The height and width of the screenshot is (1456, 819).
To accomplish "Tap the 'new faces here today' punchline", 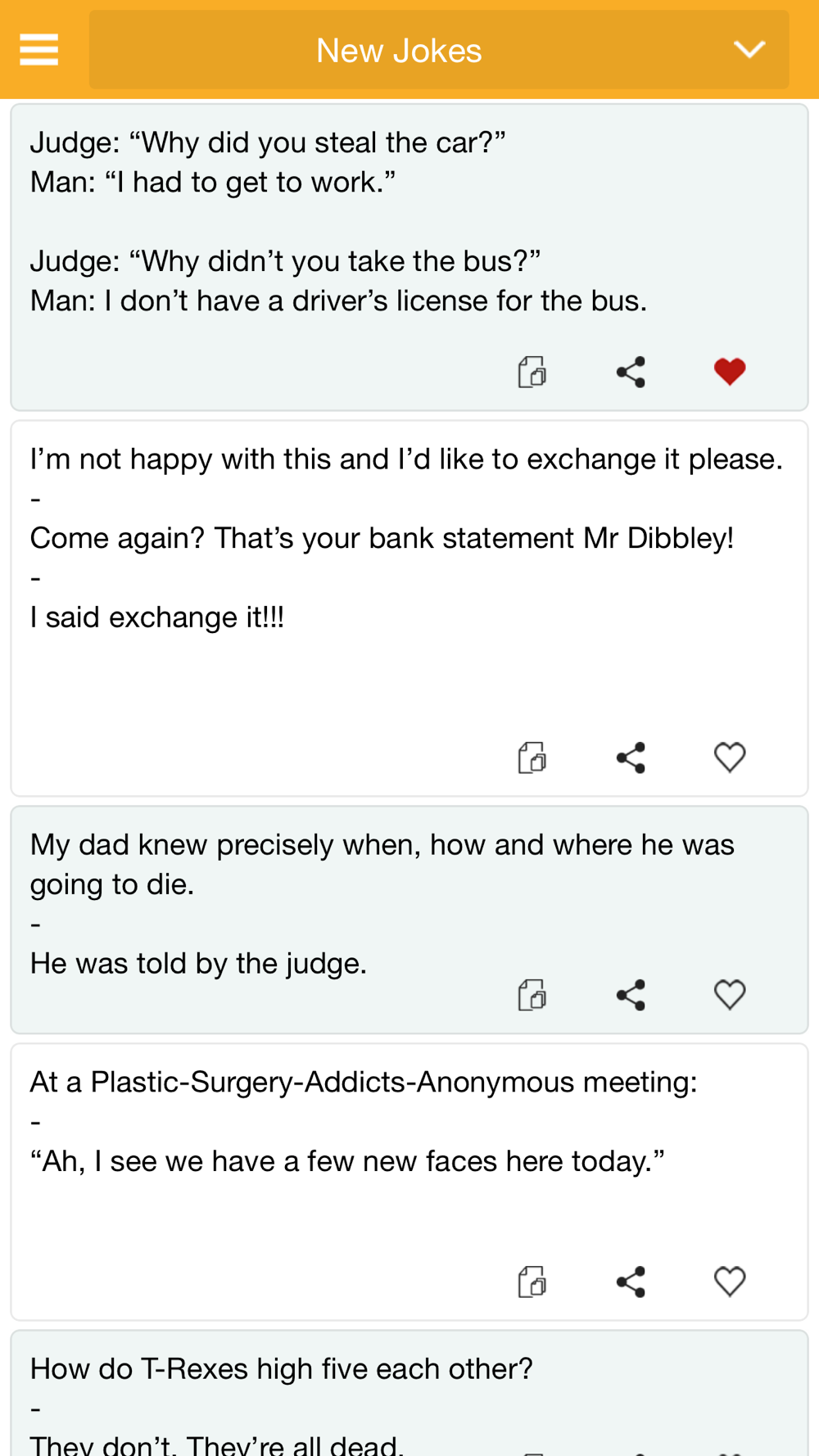I will coord(347,1161).
